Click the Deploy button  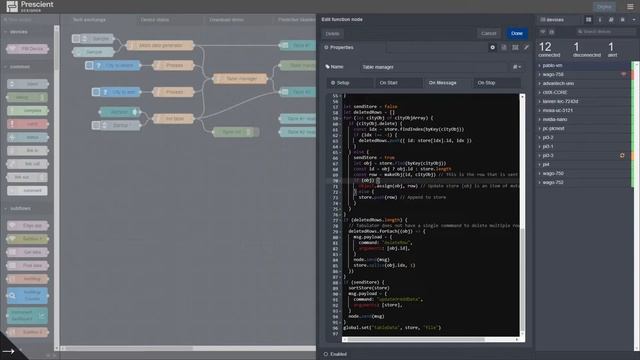click(604, 7)
